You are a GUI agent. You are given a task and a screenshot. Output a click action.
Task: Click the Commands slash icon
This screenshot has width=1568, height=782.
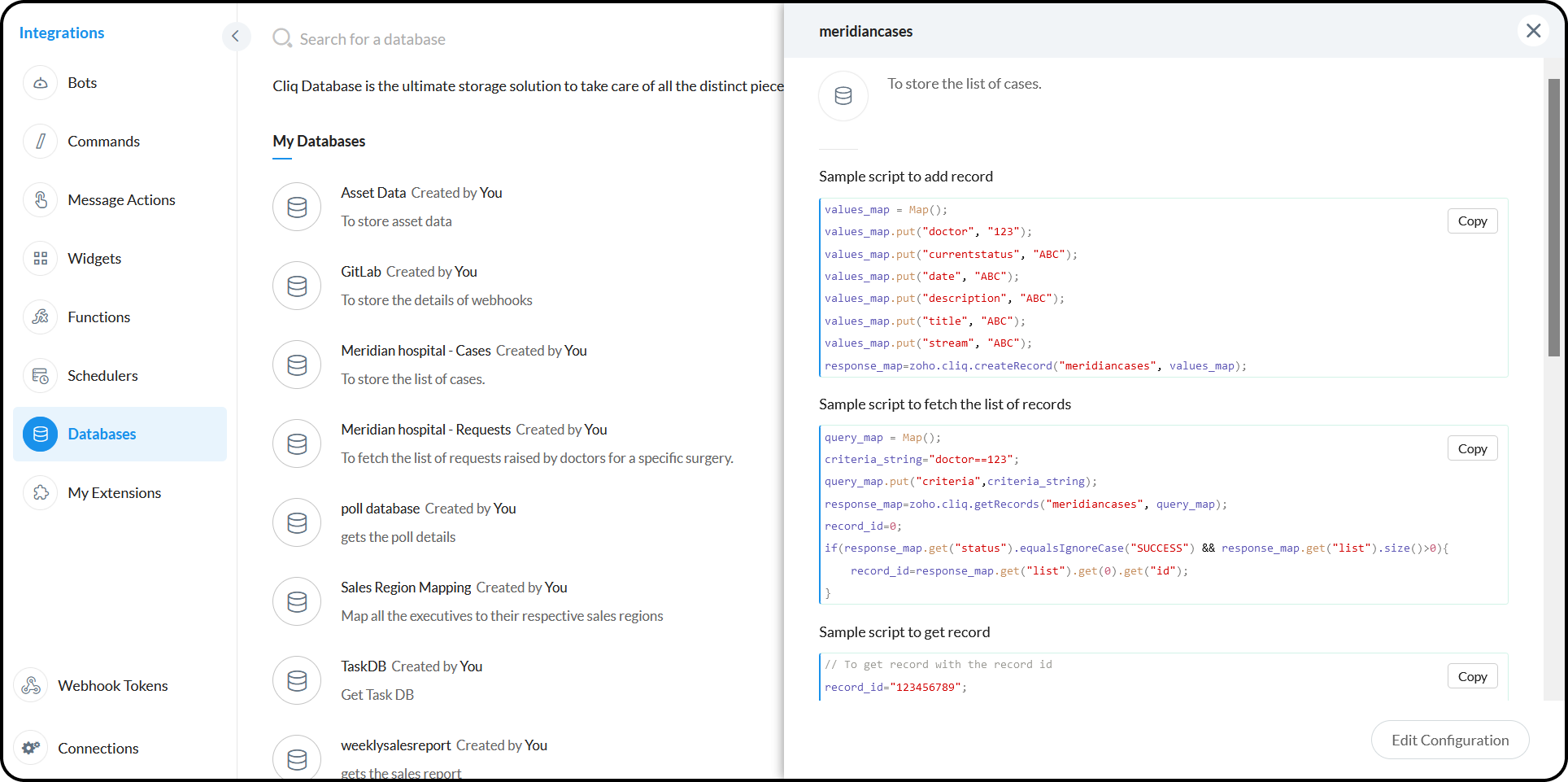[x=41, y=142]
